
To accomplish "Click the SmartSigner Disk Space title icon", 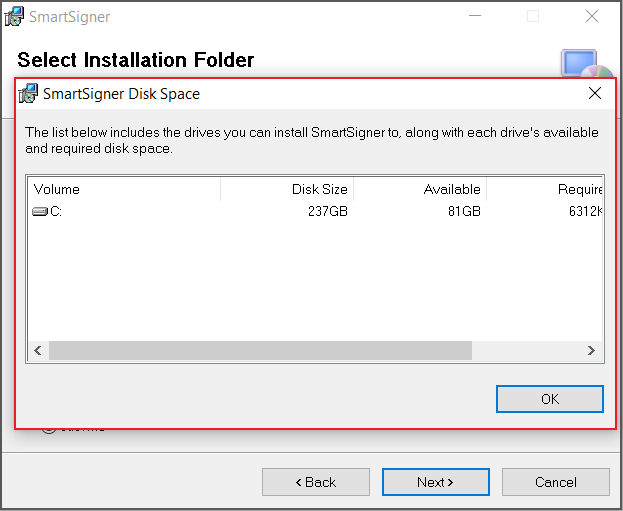I will pos(28,93).
